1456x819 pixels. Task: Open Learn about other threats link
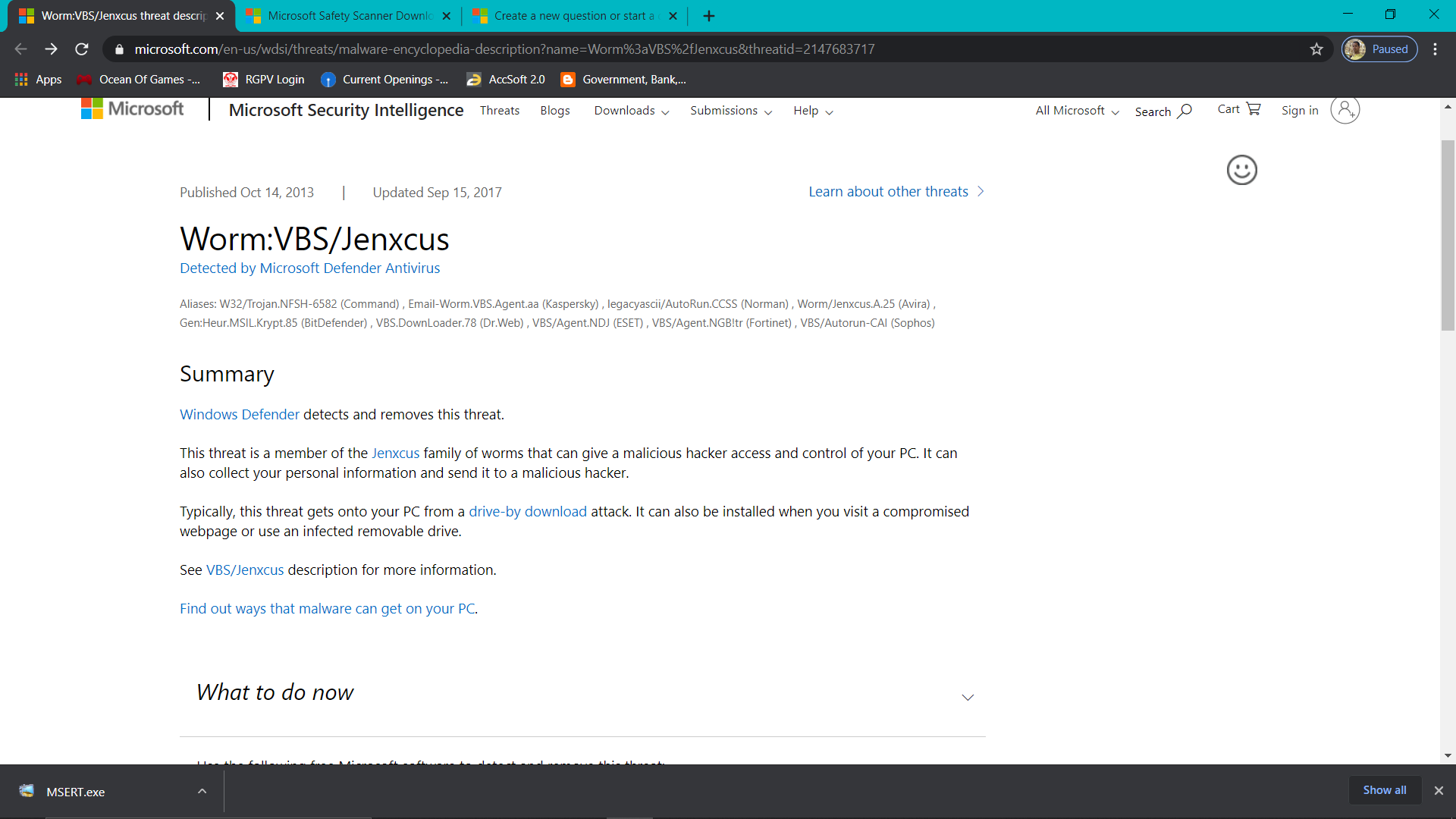[896, 192]
